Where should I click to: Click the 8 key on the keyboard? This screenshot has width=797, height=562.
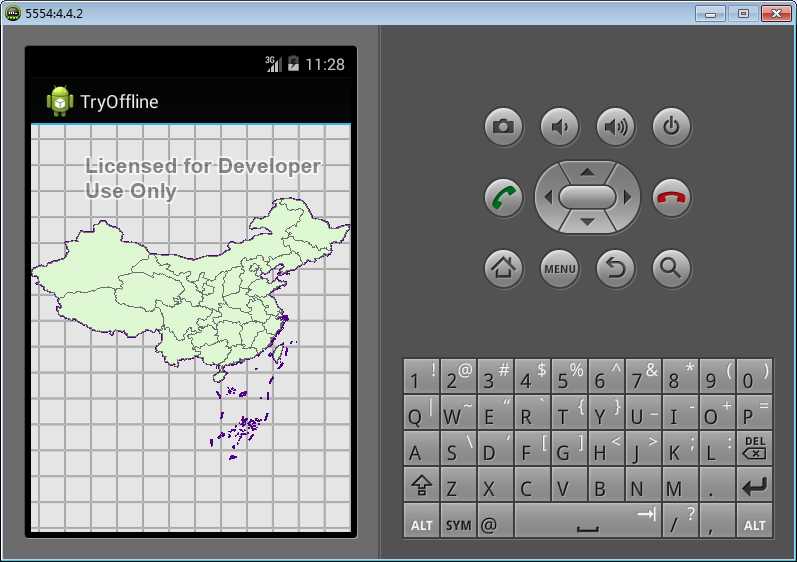(681, 377)
